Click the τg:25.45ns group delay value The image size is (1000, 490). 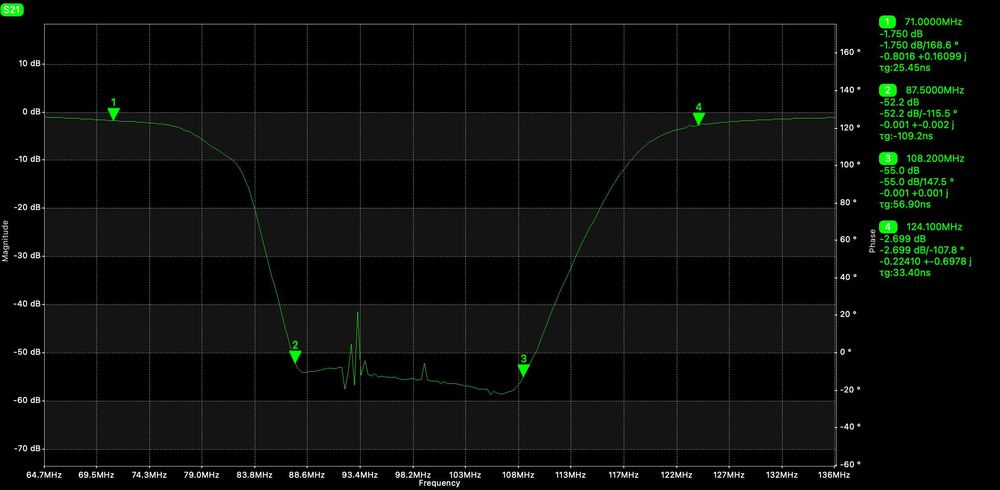pos(904,68)
